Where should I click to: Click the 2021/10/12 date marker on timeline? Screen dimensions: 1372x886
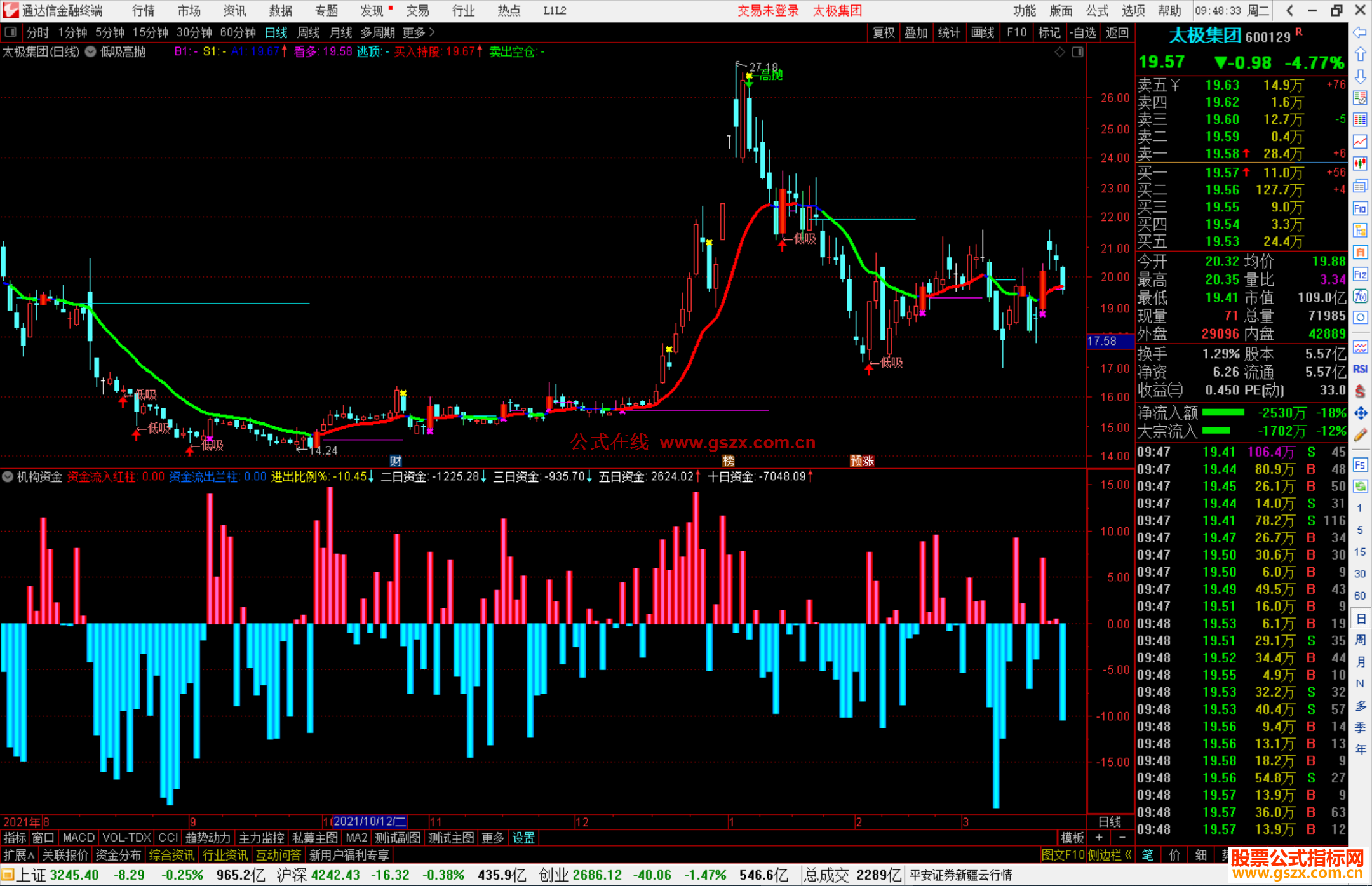pos(370,821)
